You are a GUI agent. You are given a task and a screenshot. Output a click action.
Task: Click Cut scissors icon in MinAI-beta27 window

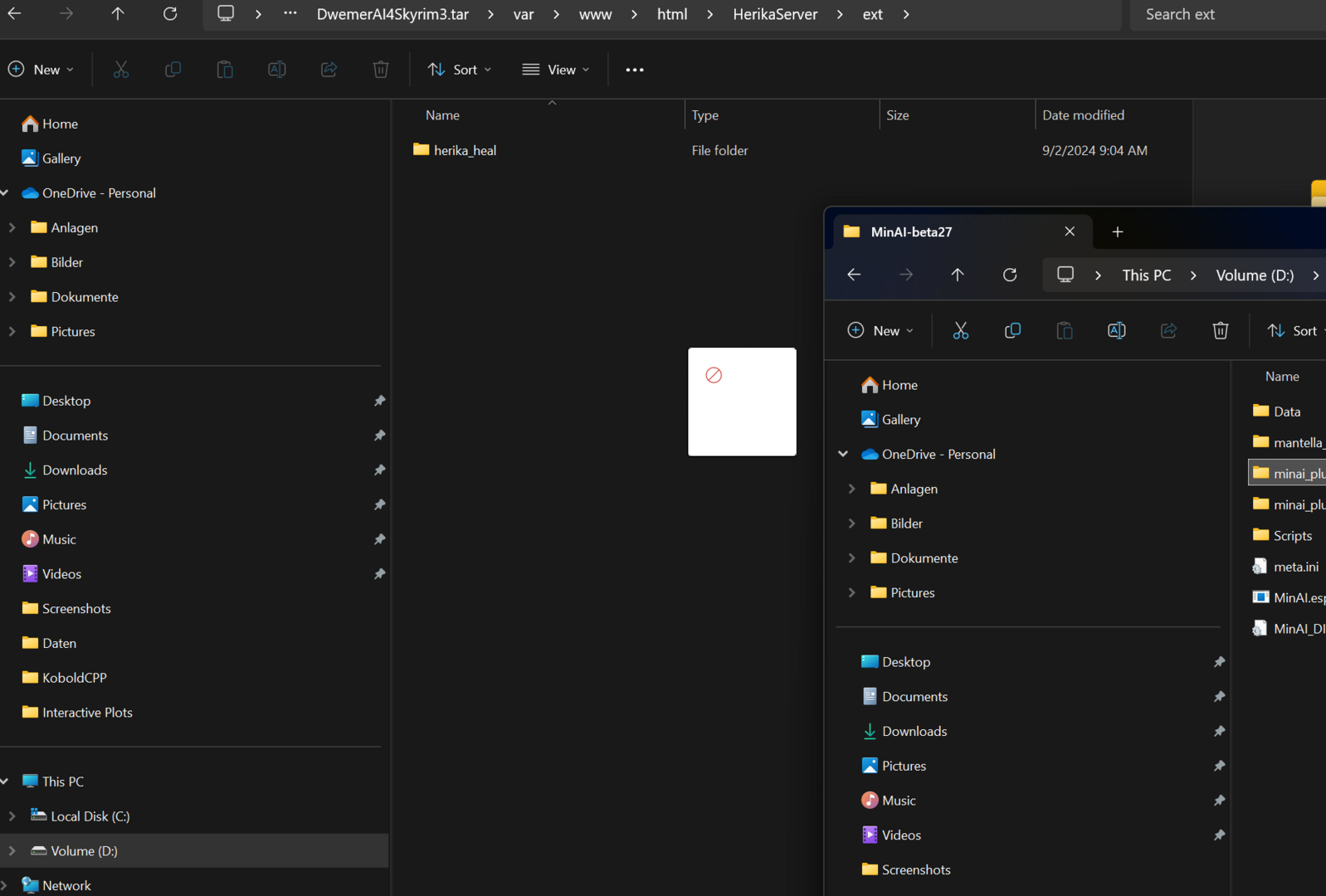(961, 331)
